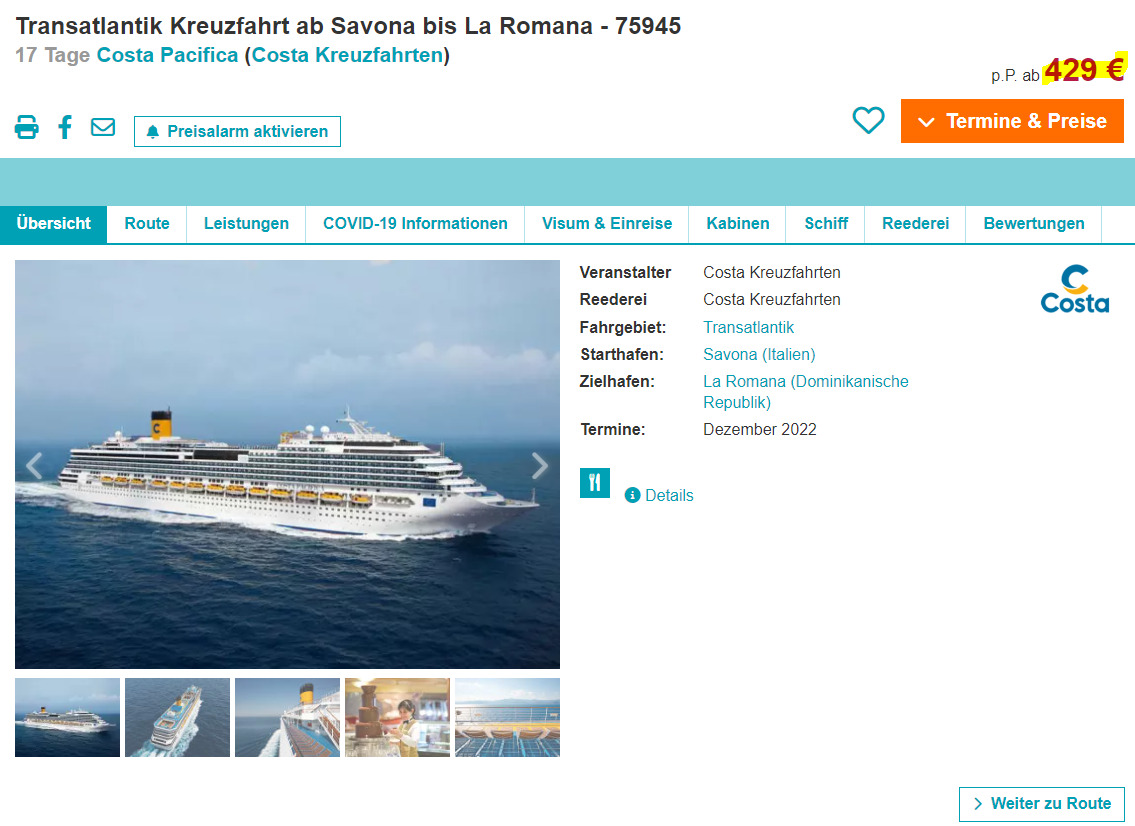
Task: Share cruise via Facebook icon
Action: 65,127
